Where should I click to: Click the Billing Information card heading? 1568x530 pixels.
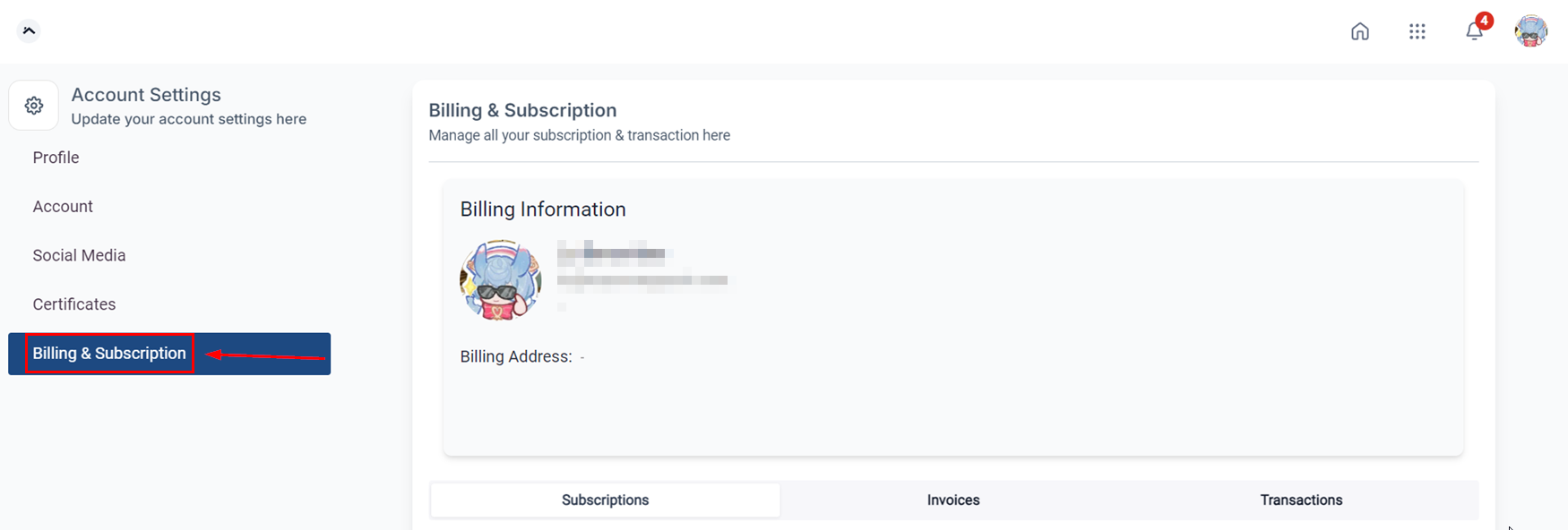(x=543, y=209)
